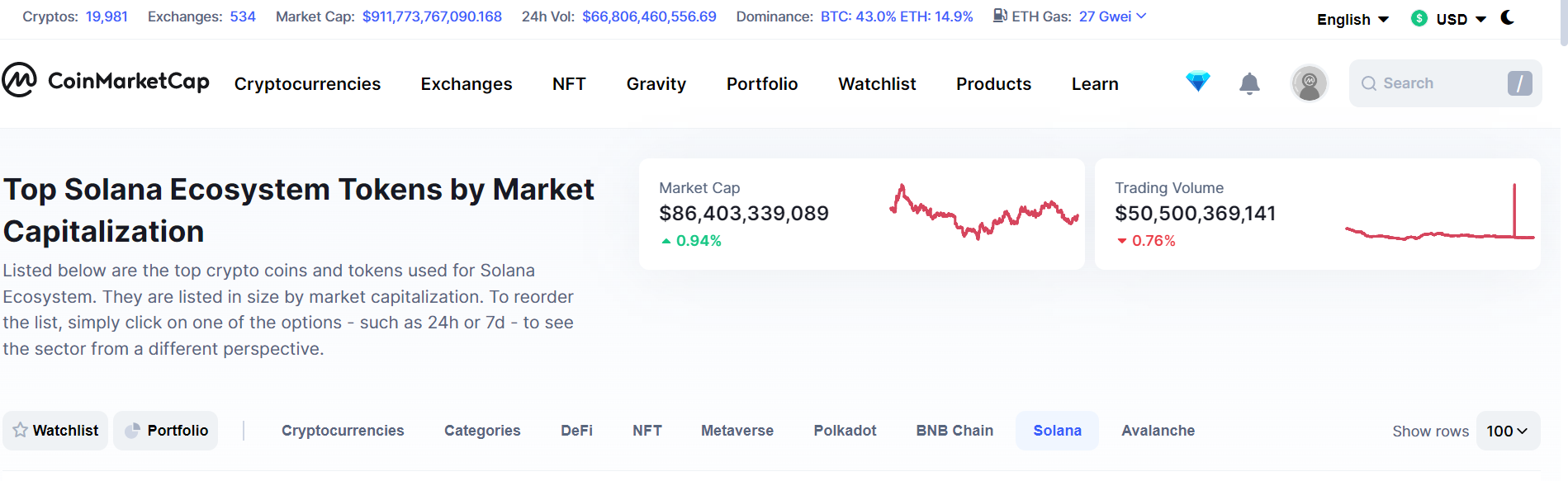Select the Avalanche tab

1158,431
